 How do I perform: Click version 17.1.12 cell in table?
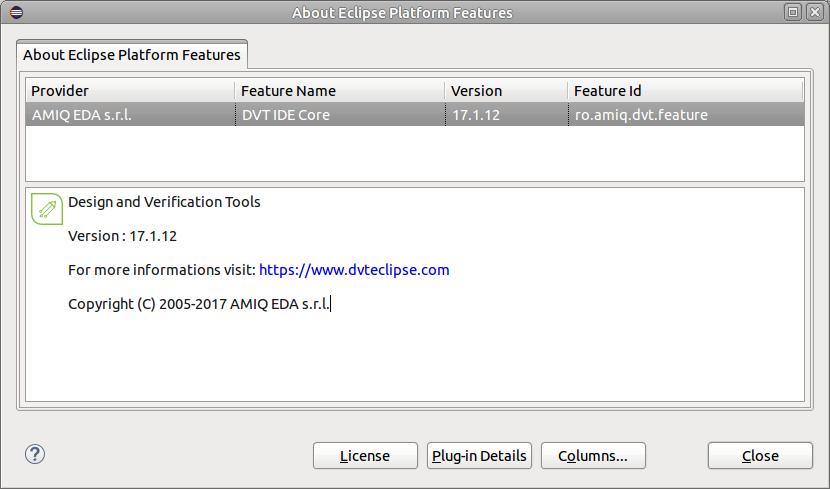(x=475, y=115)
